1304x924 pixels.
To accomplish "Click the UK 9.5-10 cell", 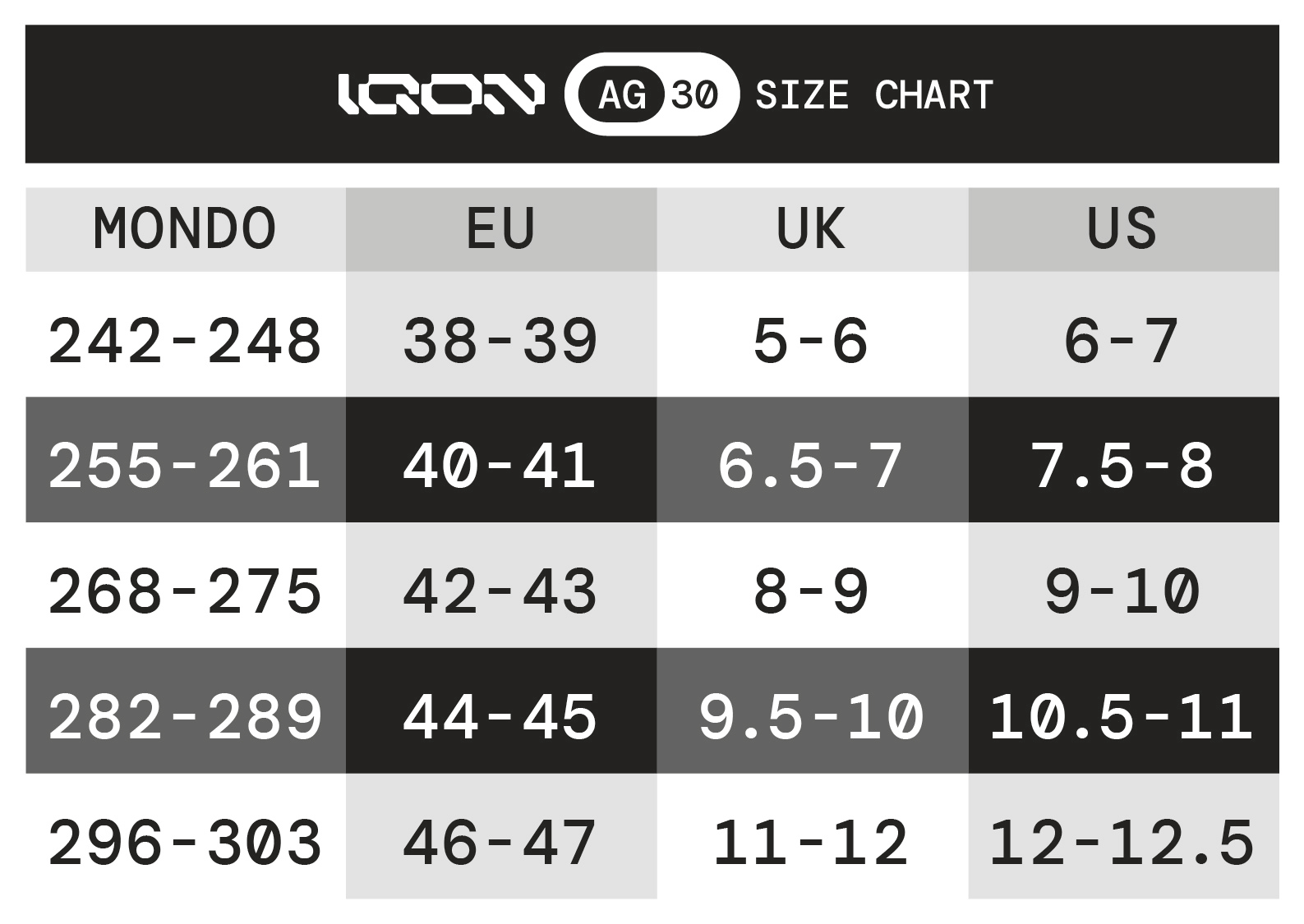I will coord(812,716).
